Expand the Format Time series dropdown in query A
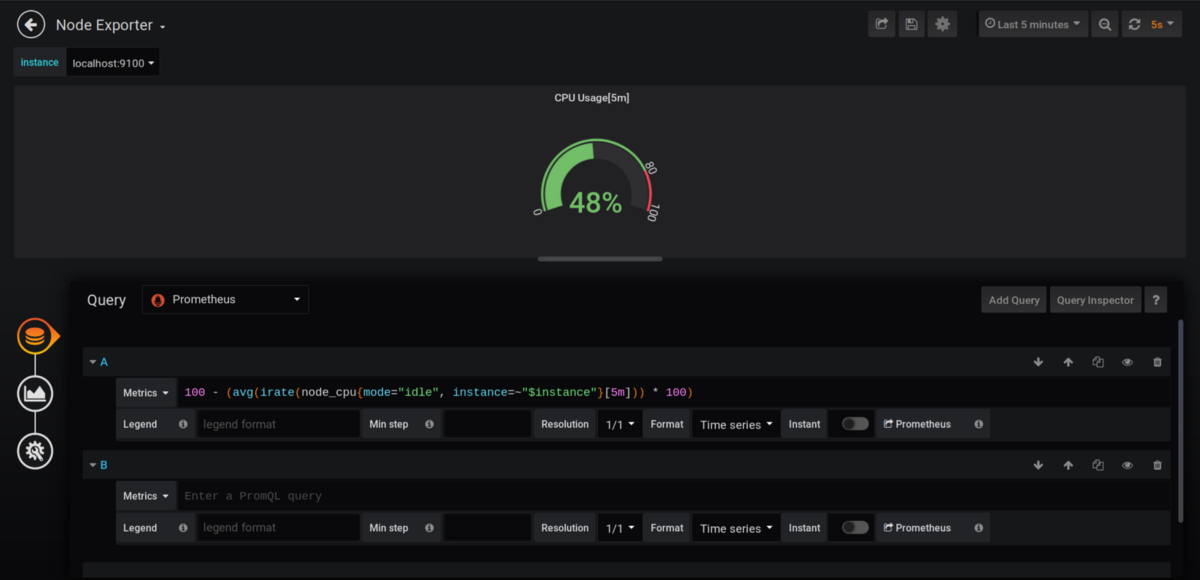The width and height of the screenshot is (1200, 580). point(737,424)
